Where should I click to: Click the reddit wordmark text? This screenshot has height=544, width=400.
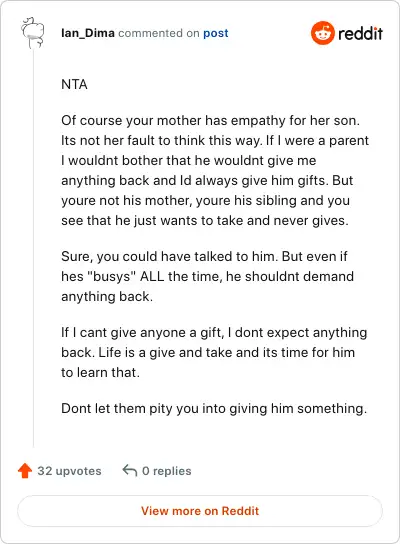(360, 33)
